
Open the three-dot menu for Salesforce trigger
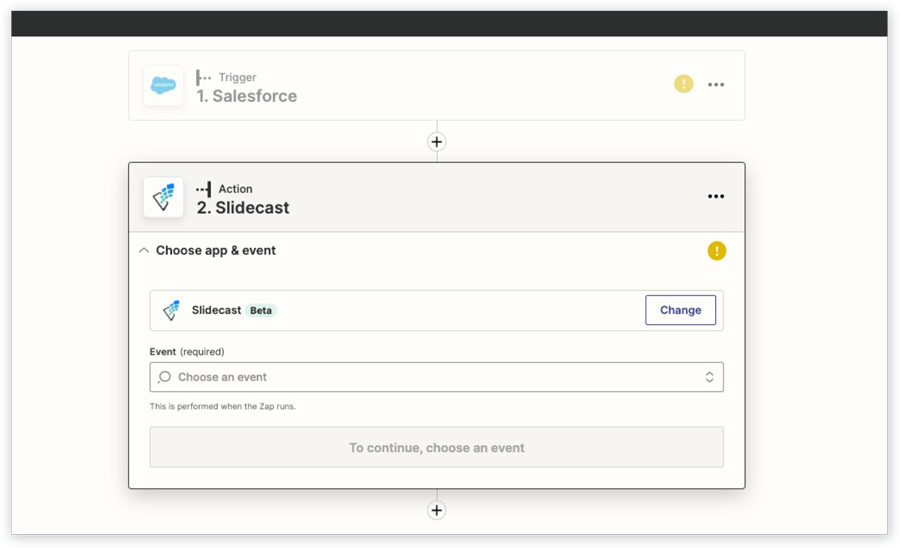point(716,84)
